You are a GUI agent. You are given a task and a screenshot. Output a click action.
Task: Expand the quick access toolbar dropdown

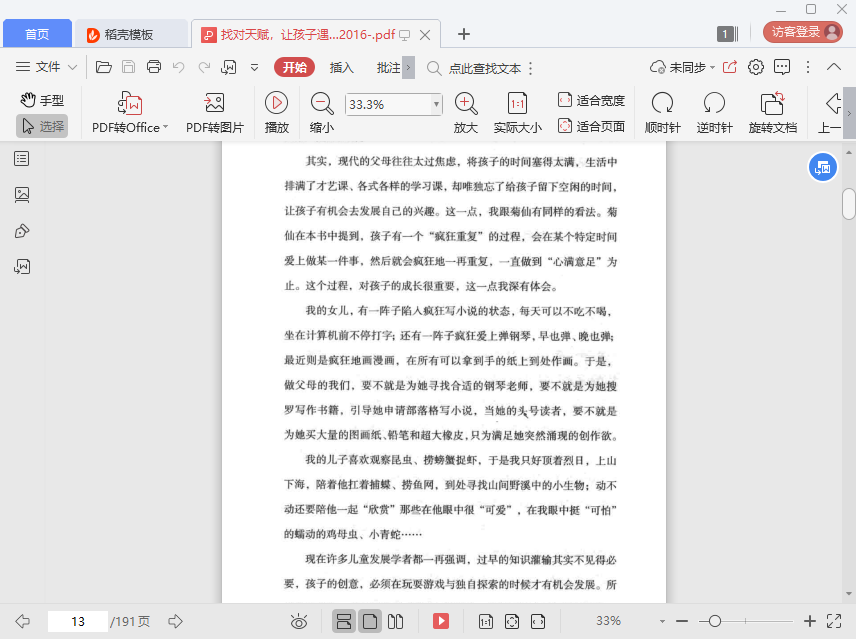pyautogui.click(x=254, y=68)
